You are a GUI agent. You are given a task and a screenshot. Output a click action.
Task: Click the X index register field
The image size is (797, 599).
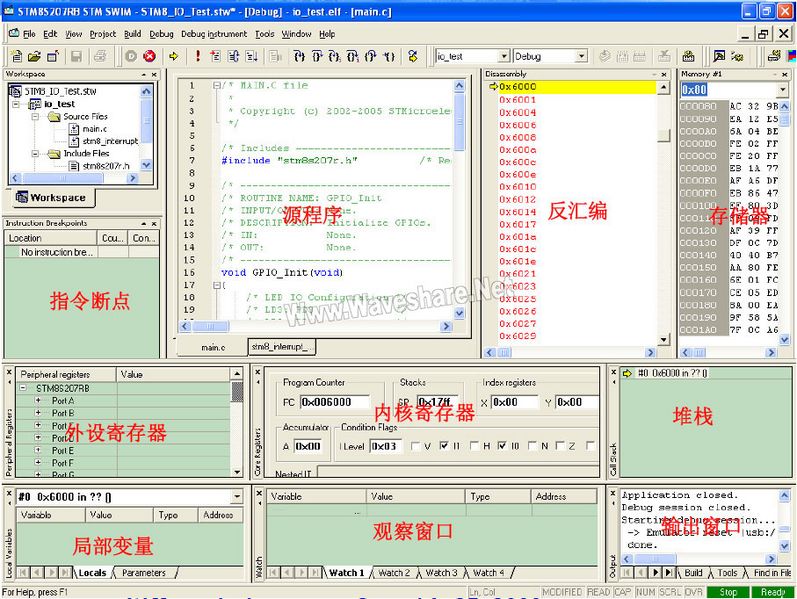click(514, 402)
